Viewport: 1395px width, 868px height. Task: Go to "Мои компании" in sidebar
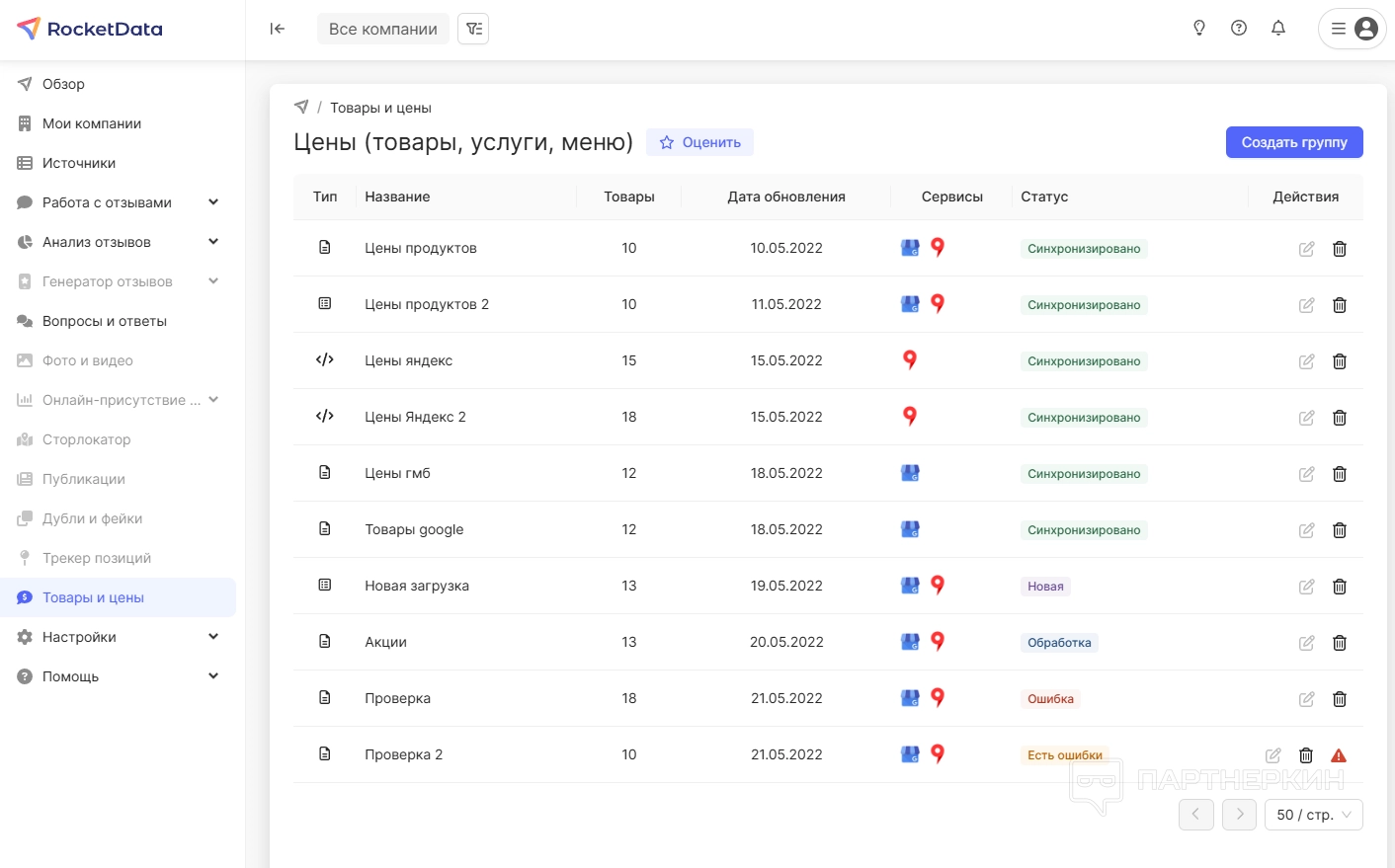pos(92,123)
